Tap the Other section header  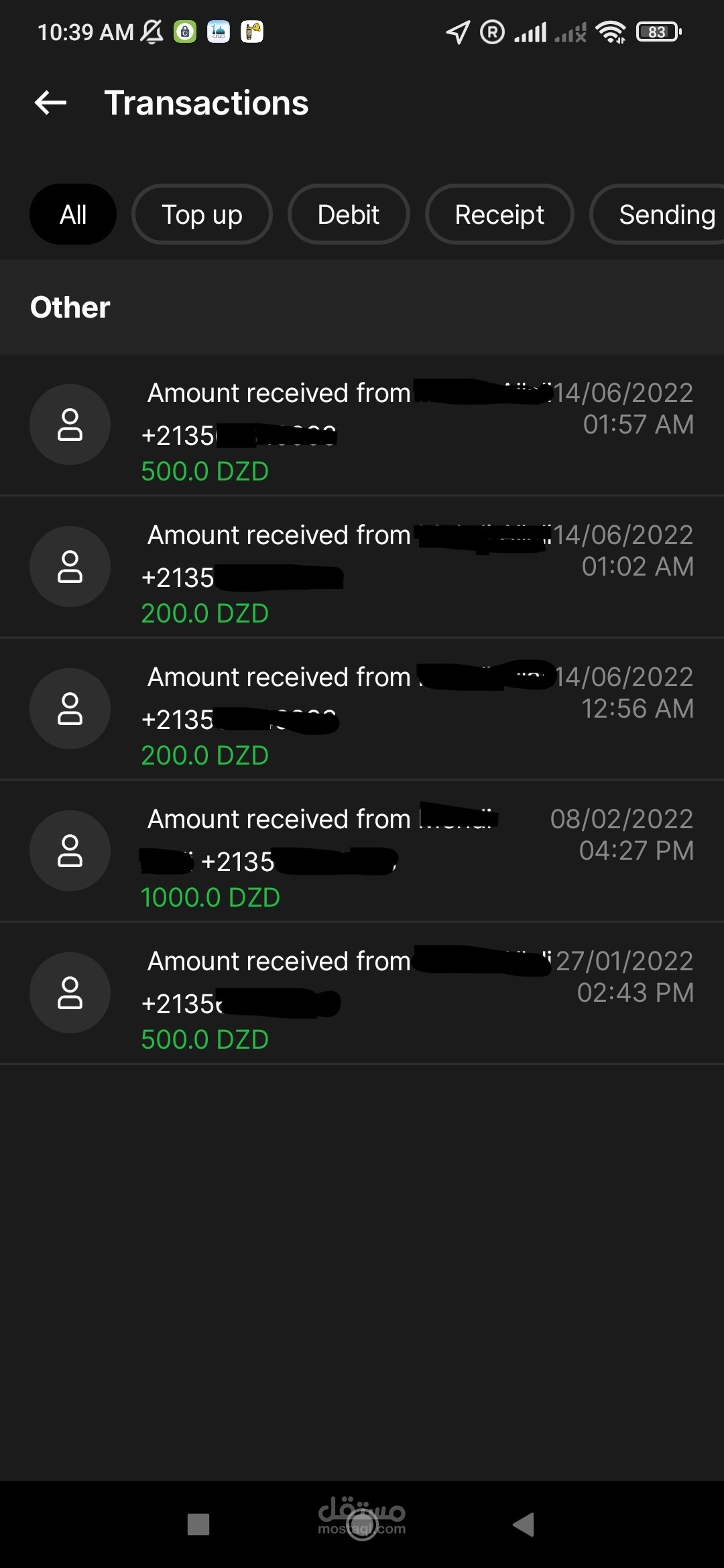[70, 308]
